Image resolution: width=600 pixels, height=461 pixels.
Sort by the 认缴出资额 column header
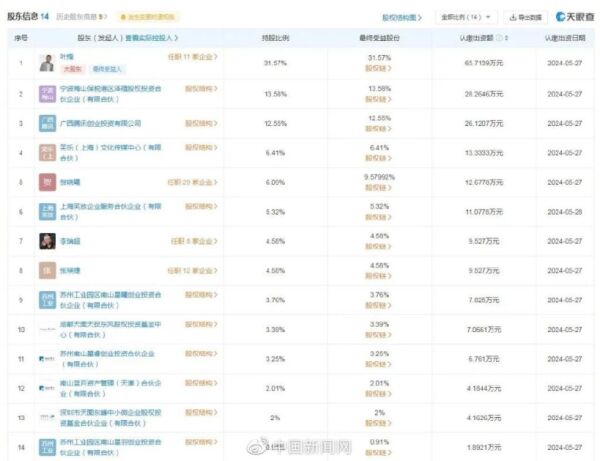[477, 37]
